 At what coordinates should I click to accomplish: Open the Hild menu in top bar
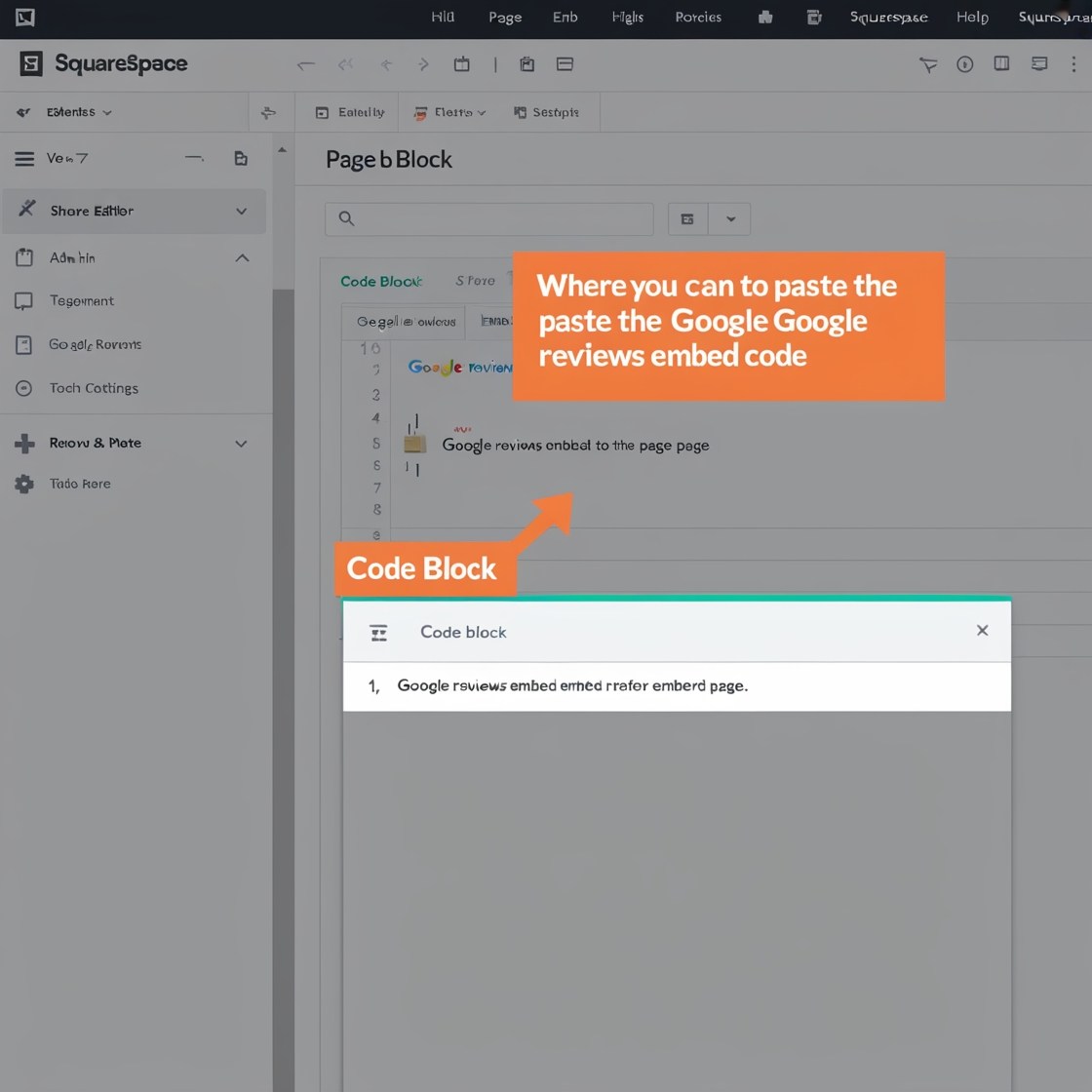pos(443,17)
